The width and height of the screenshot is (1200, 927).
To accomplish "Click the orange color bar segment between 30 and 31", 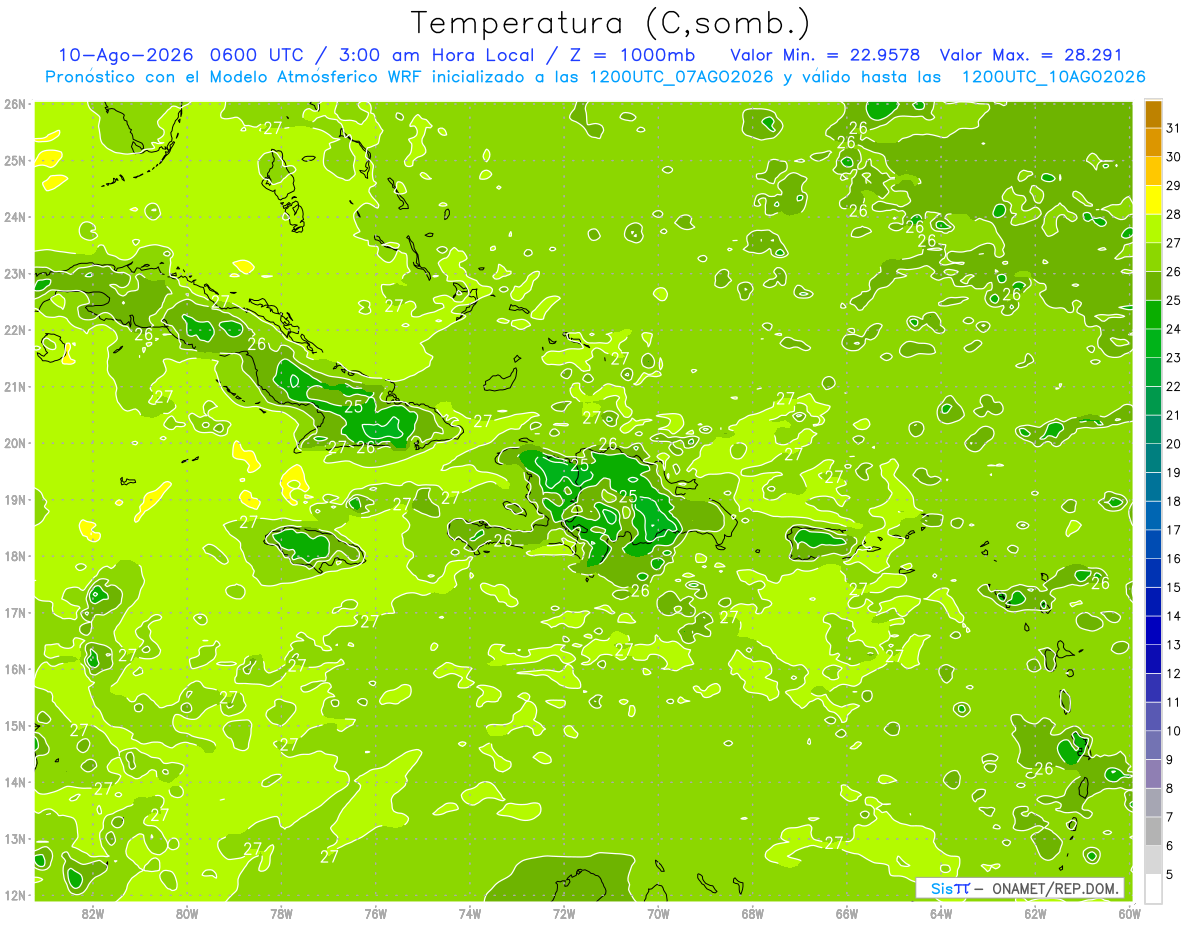I will point(1153,142).
